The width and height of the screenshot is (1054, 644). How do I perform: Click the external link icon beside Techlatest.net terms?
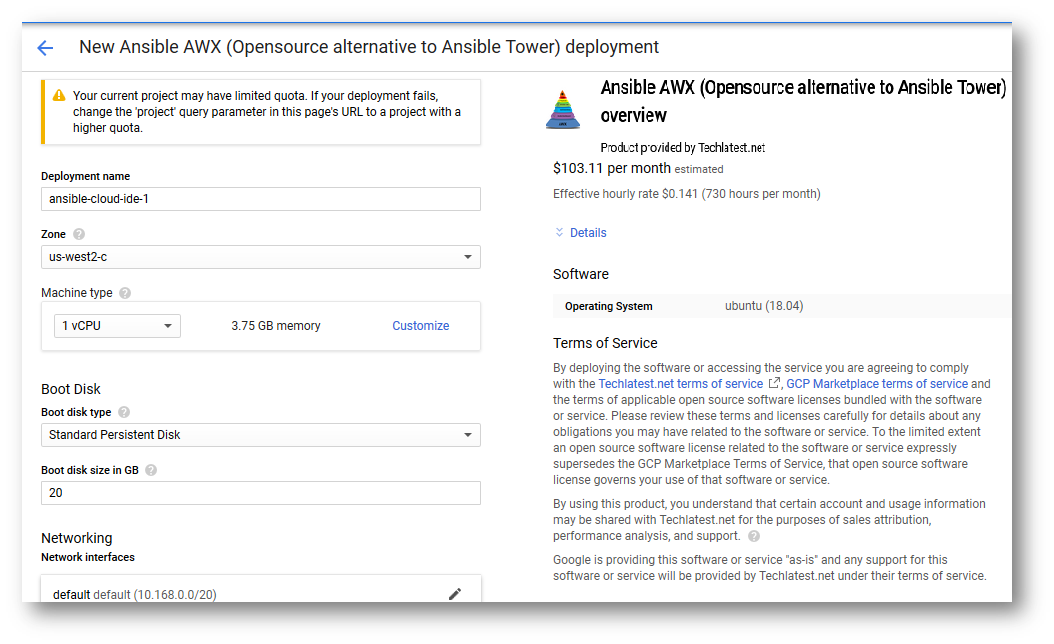pyautogui.click(x=774, y=383)
